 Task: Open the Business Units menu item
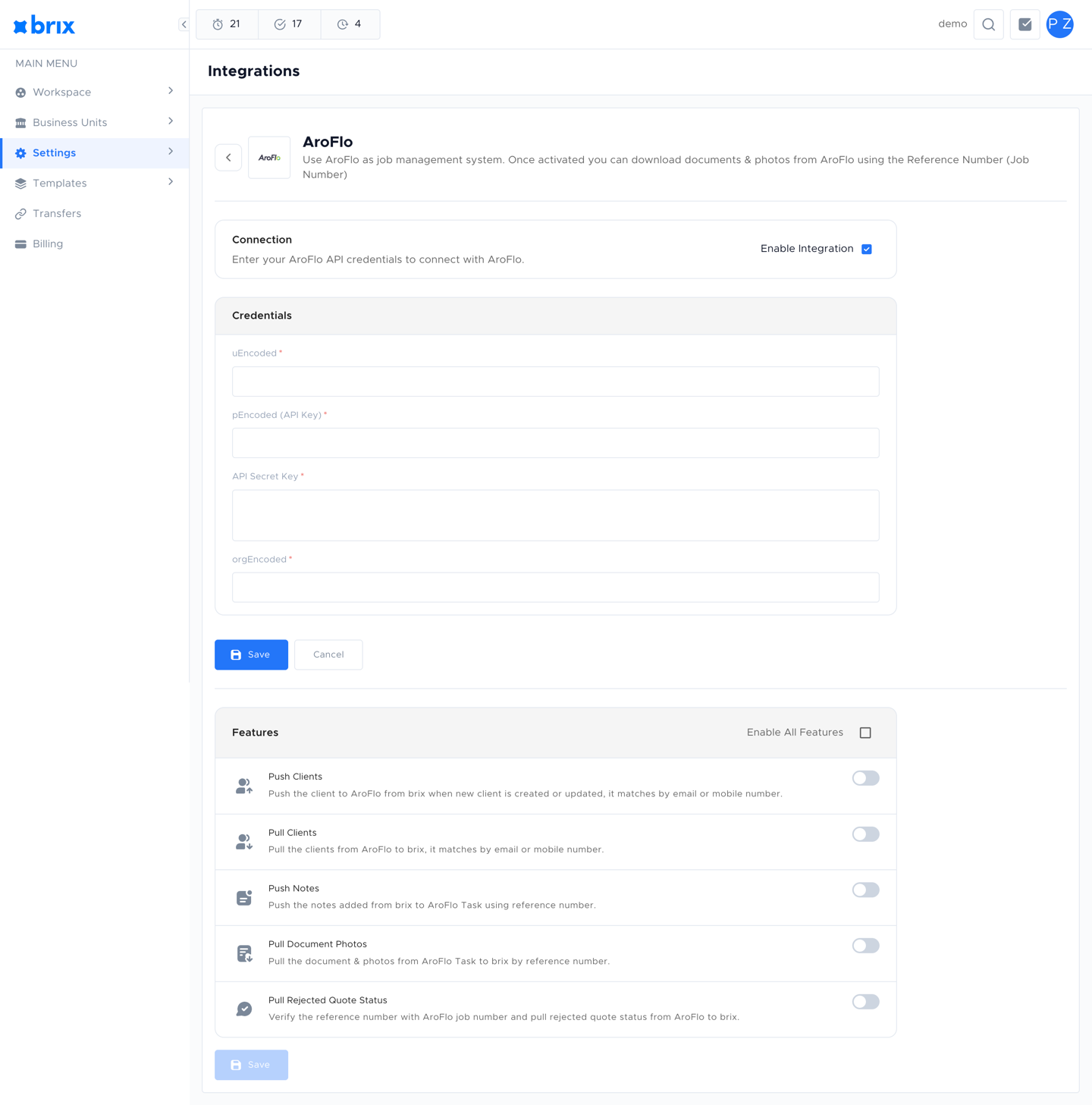click(x=95, y=123)
